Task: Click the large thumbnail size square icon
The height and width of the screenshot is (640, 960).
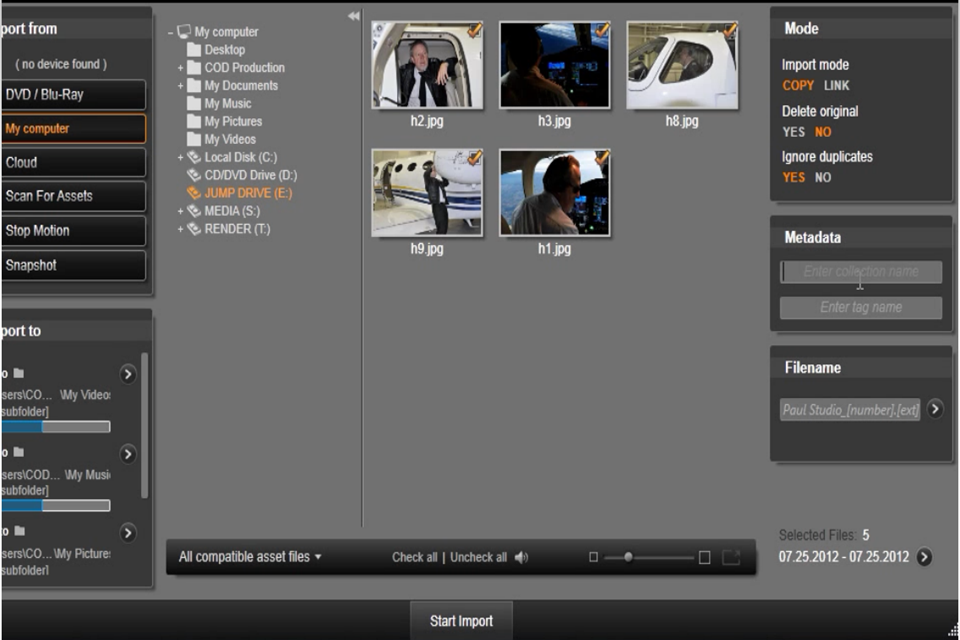Action: point(705,557)
